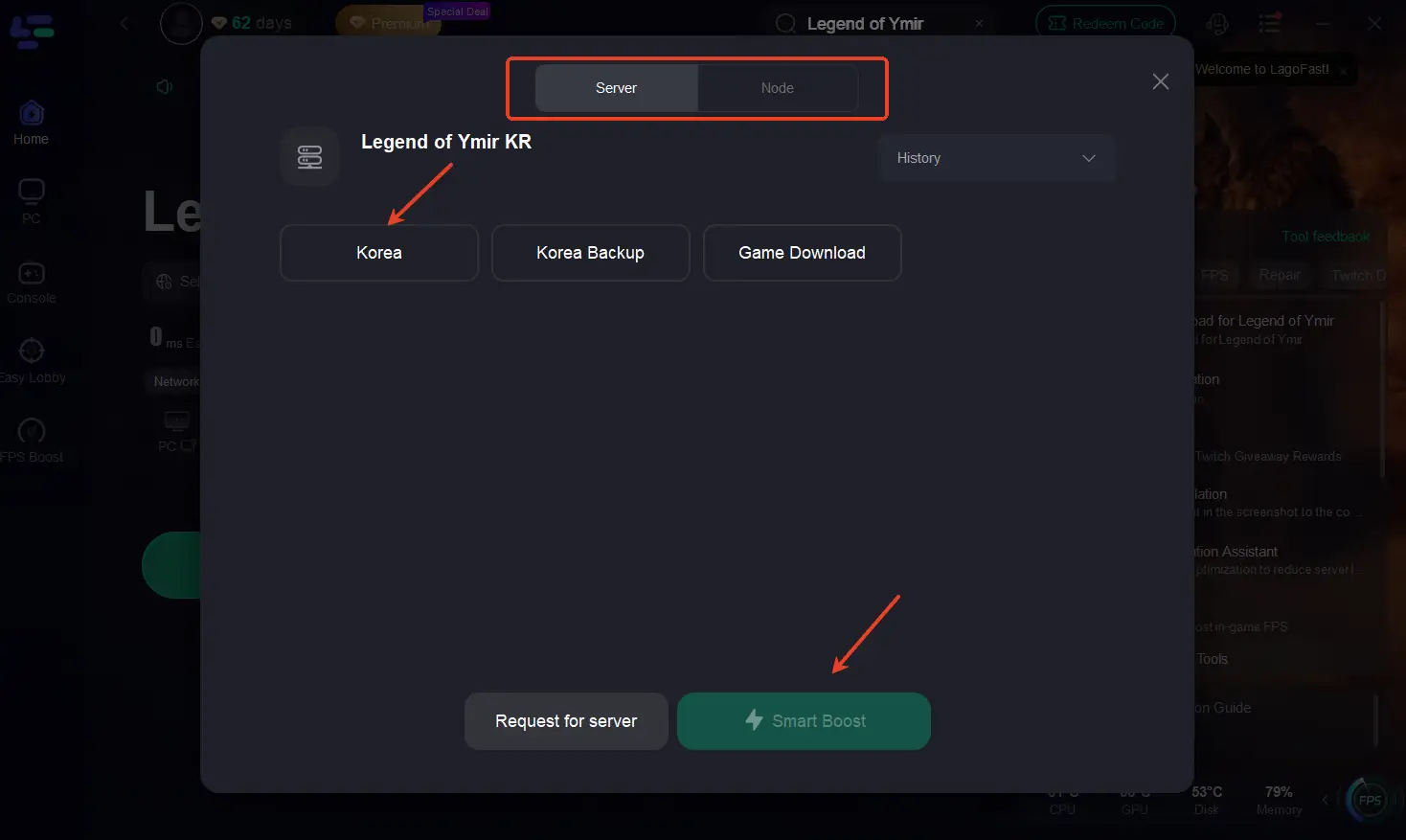This screenshot has width=1406, height=840.
Task: Click the Legend of Ymir search field
Action: 865,24
